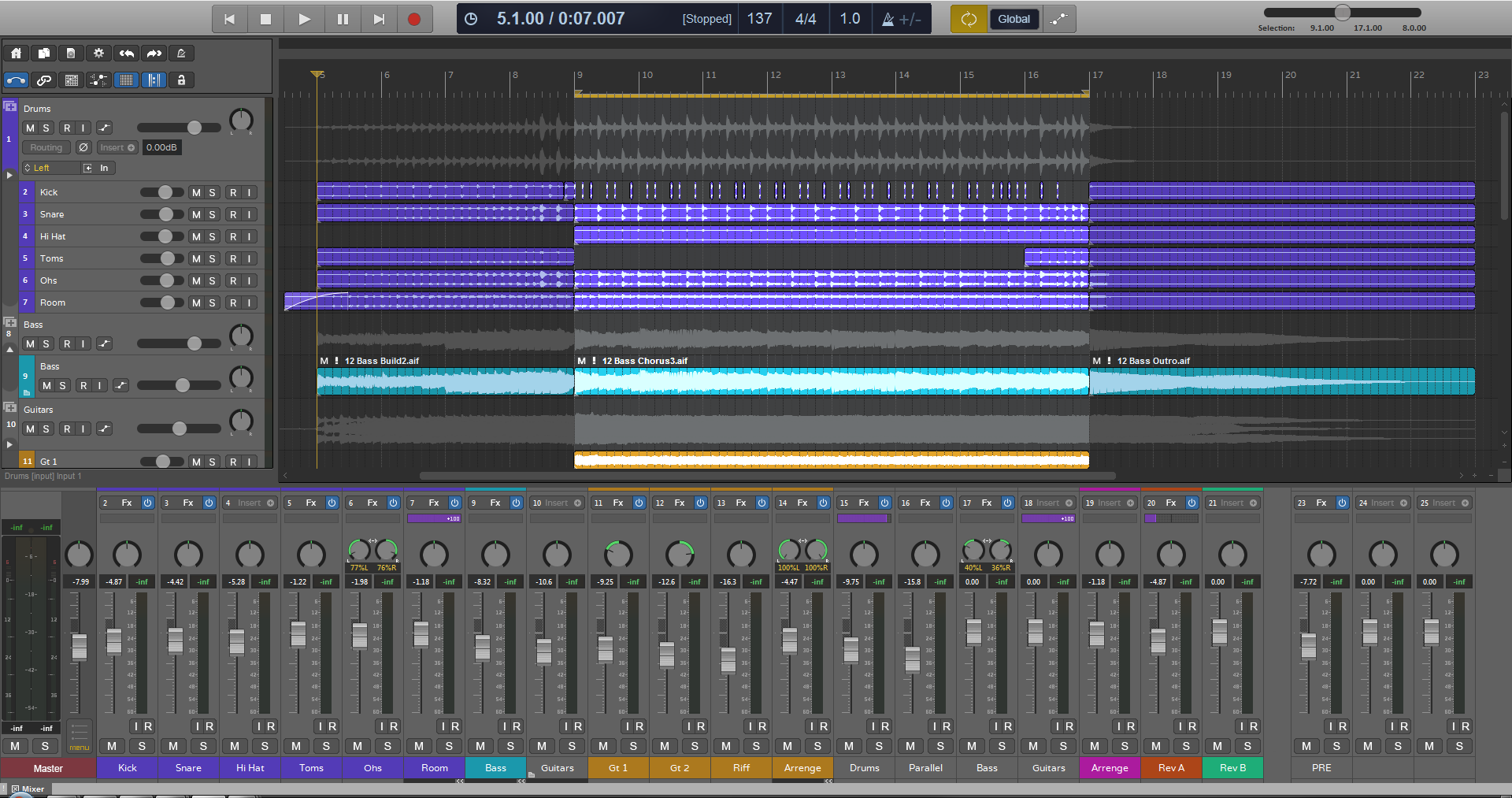Mute the Snare track in the track list

coord(196,214)
